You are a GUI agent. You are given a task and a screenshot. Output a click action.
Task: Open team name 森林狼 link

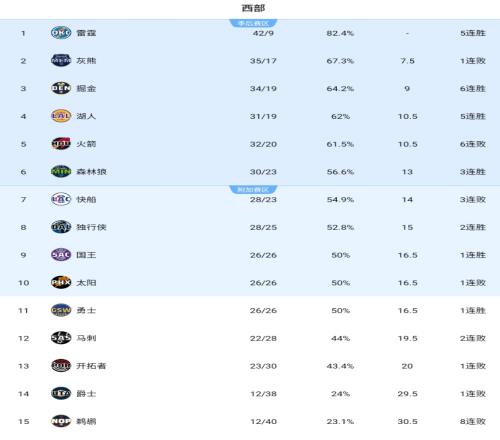coord(91,172)
